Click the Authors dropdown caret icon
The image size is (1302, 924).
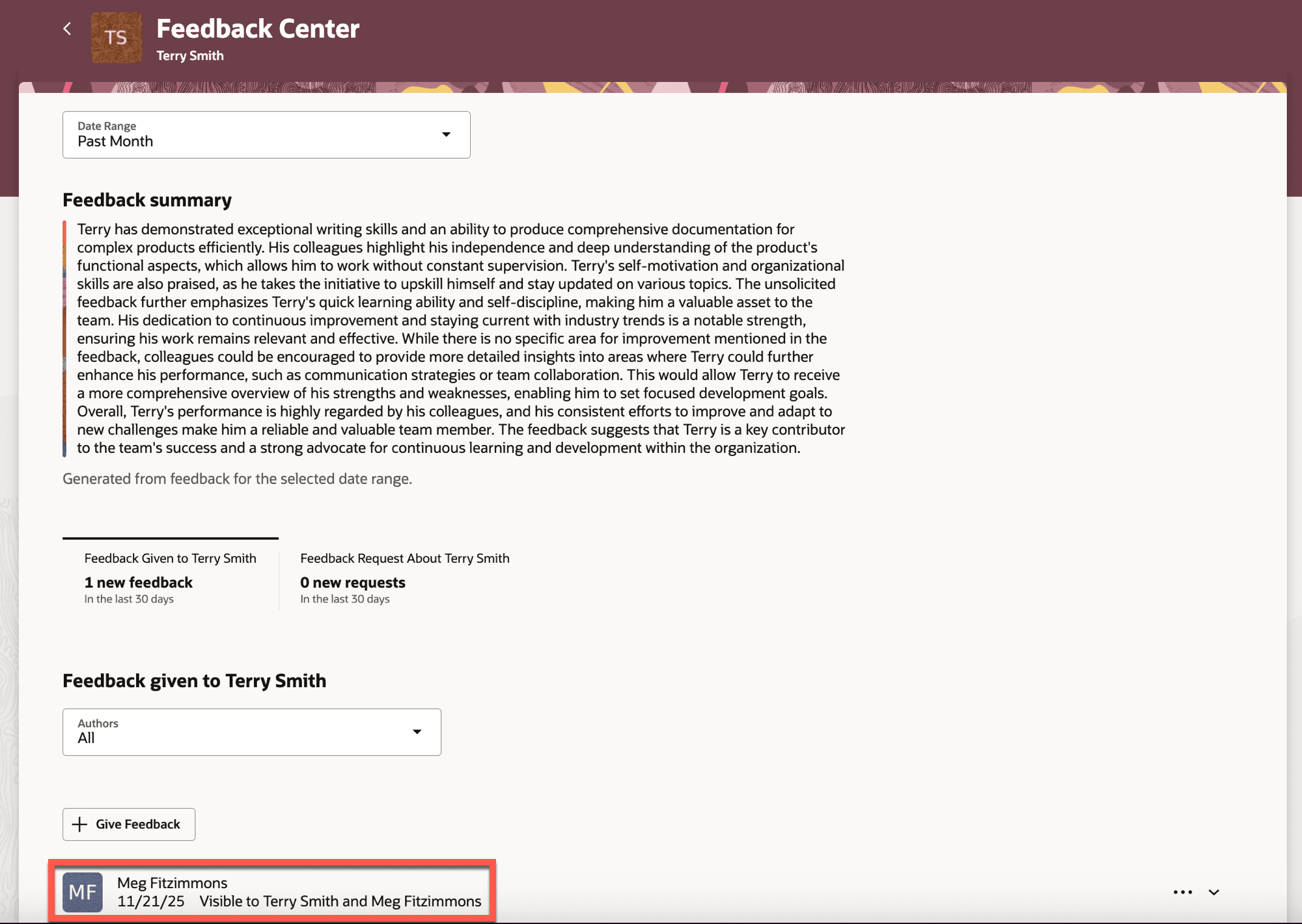tap(418, 731)
